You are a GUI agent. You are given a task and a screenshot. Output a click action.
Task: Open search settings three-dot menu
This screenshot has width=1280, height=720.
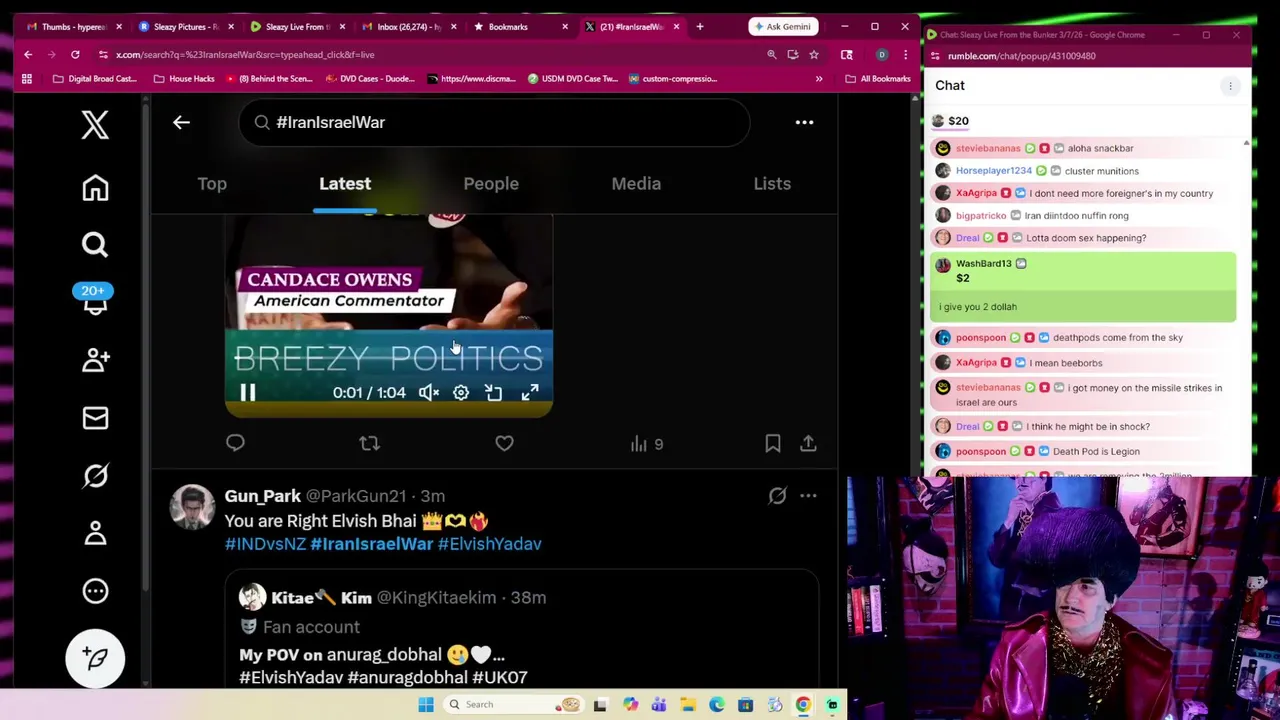[804, 122]
